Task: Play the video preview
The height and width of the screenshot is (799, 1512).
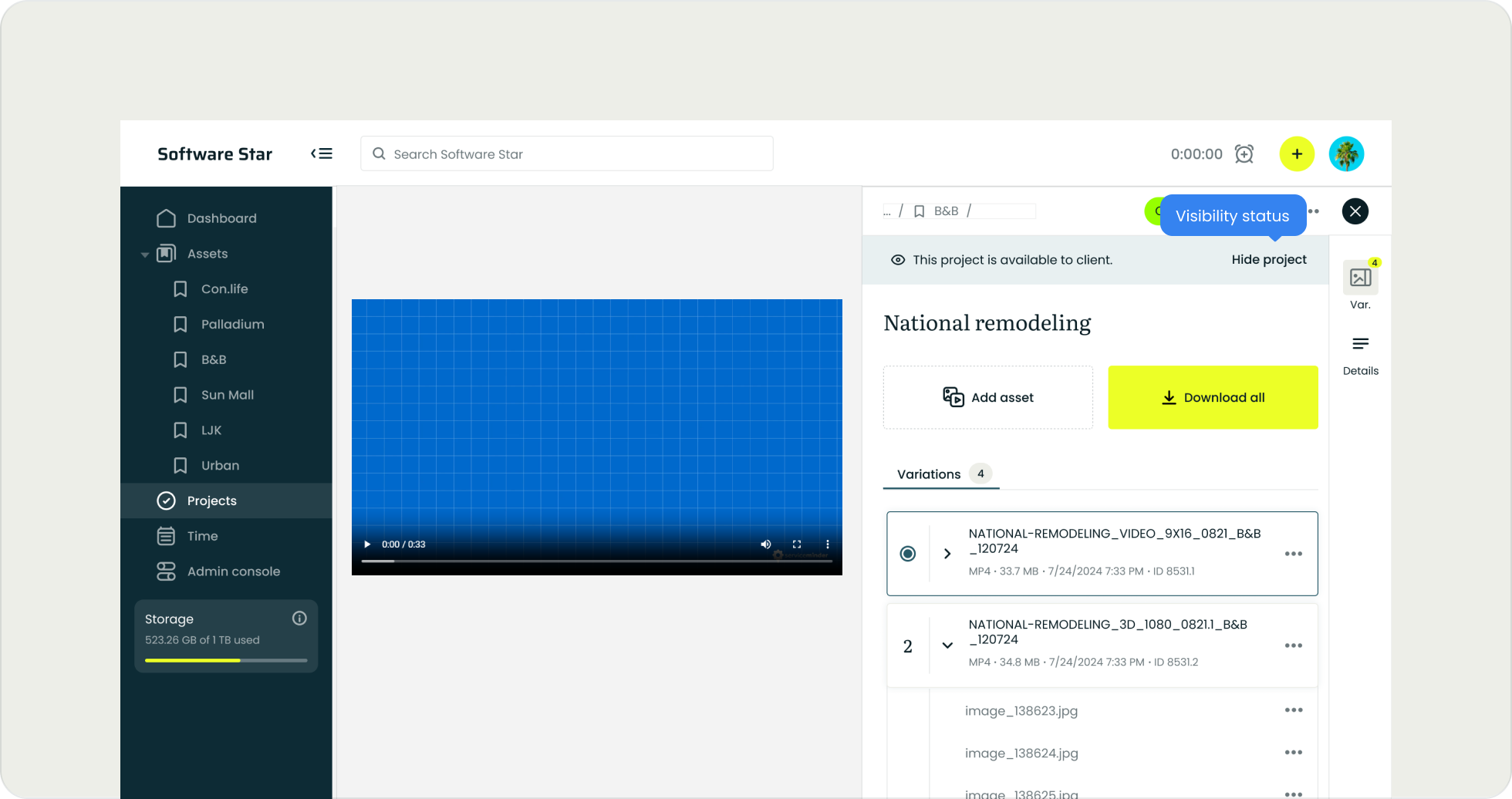Action: (367, 544)
